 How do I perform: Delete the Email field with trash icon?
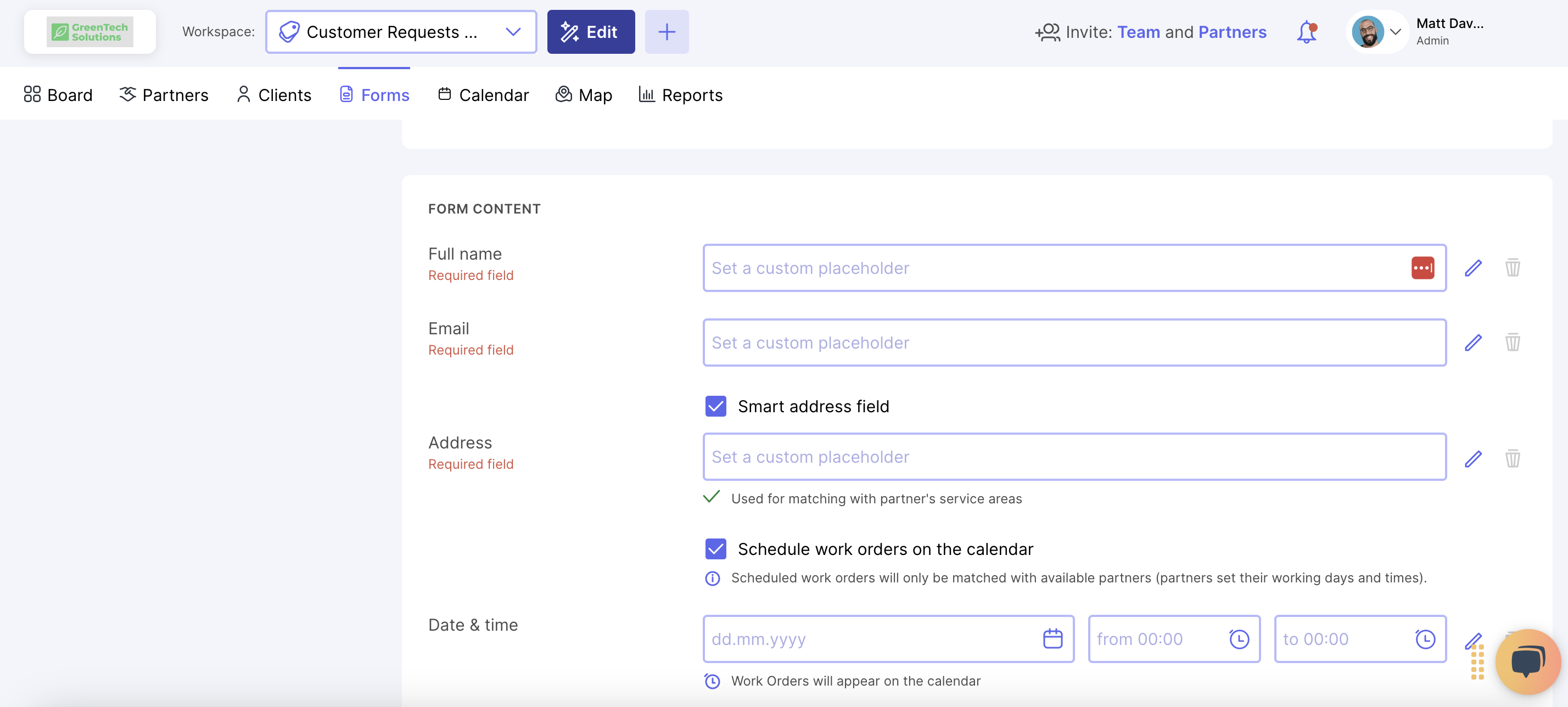pos(1513,343)
